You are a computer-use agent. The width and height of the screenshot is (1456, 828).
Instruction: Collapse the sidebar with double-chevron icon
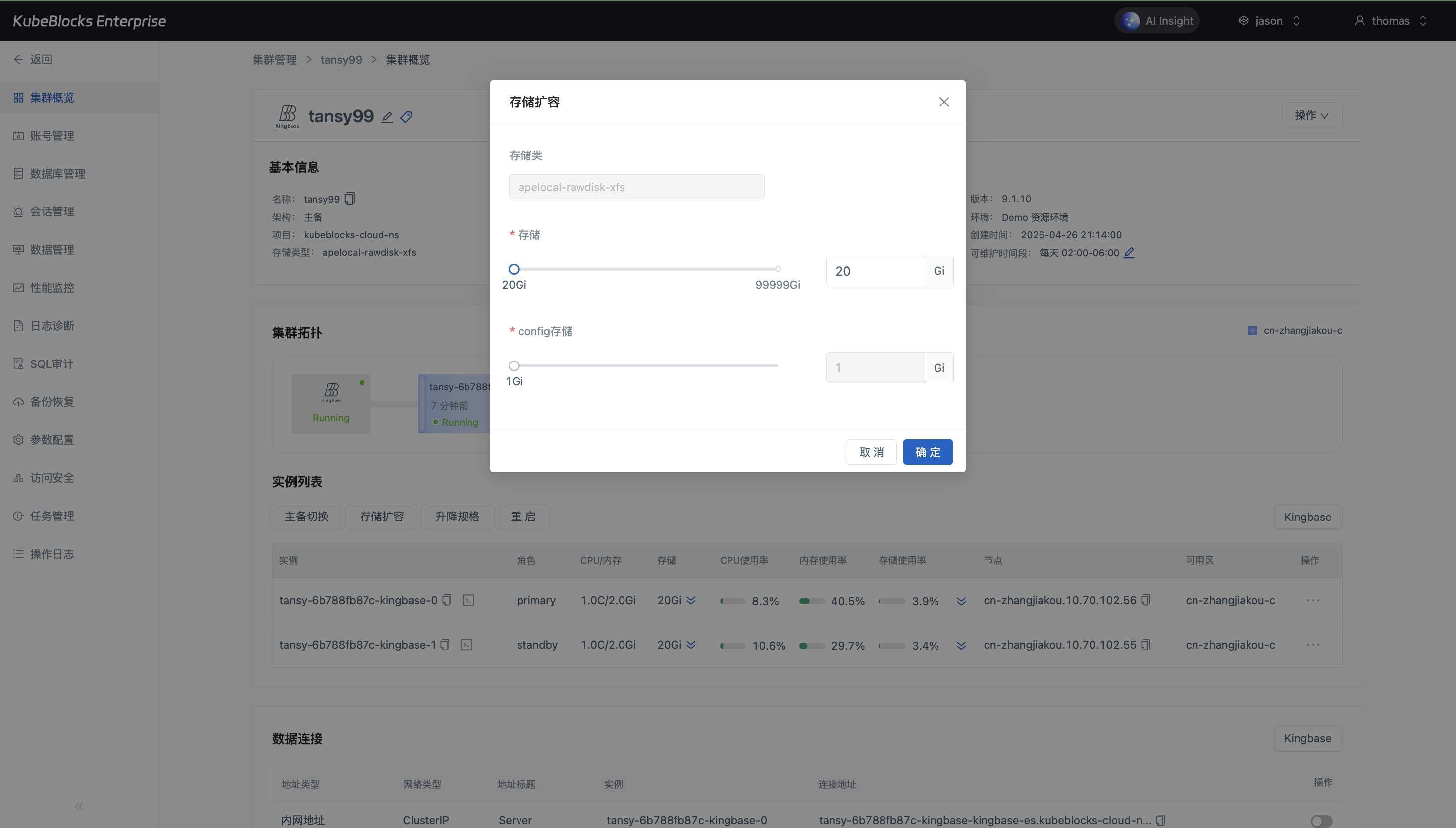(x=79, y=806)
